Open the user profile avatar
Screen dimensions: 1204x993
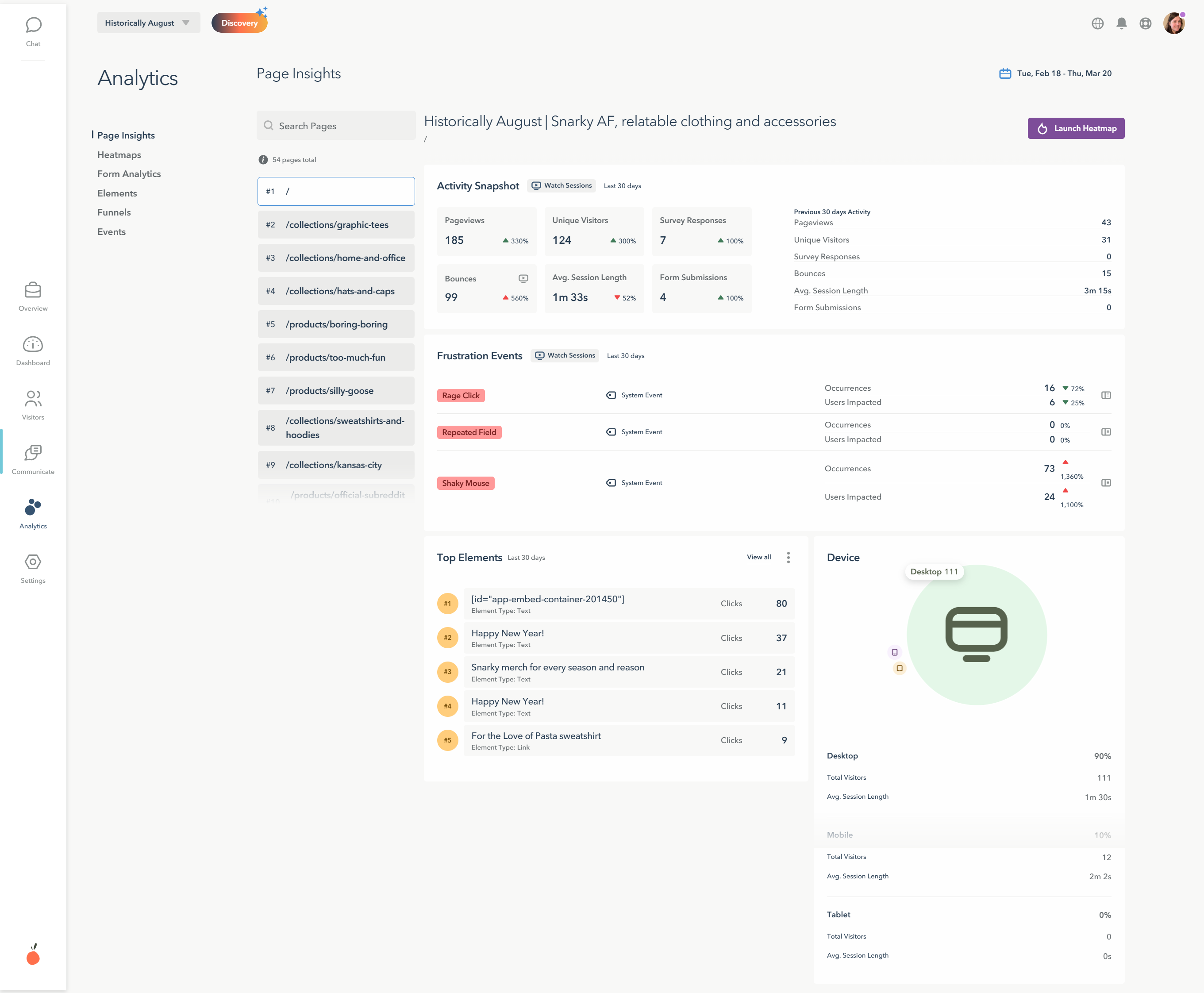tap(1174, 23)
